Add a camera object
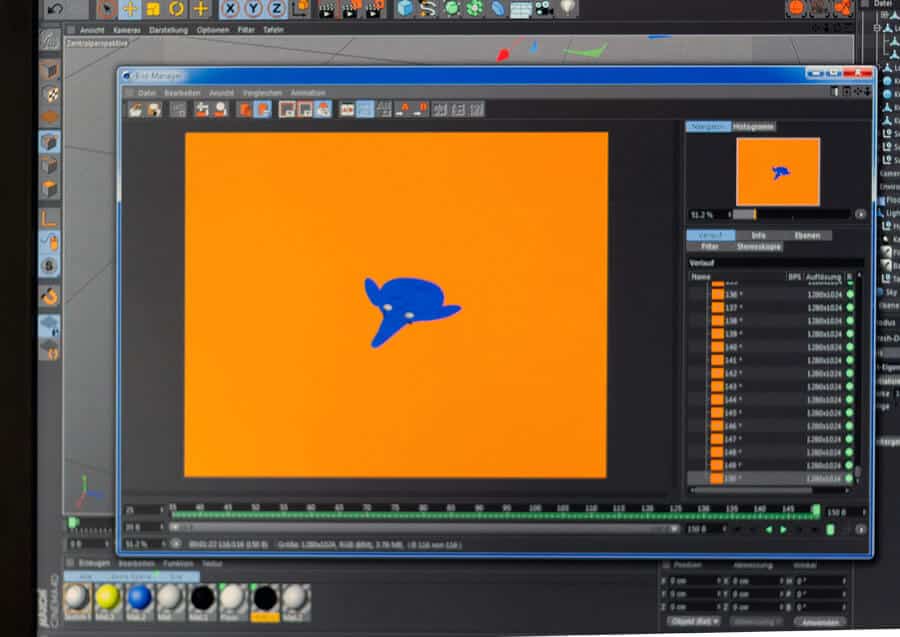The height and width of the screenshot is (637, 900). [x=544, y=8]
